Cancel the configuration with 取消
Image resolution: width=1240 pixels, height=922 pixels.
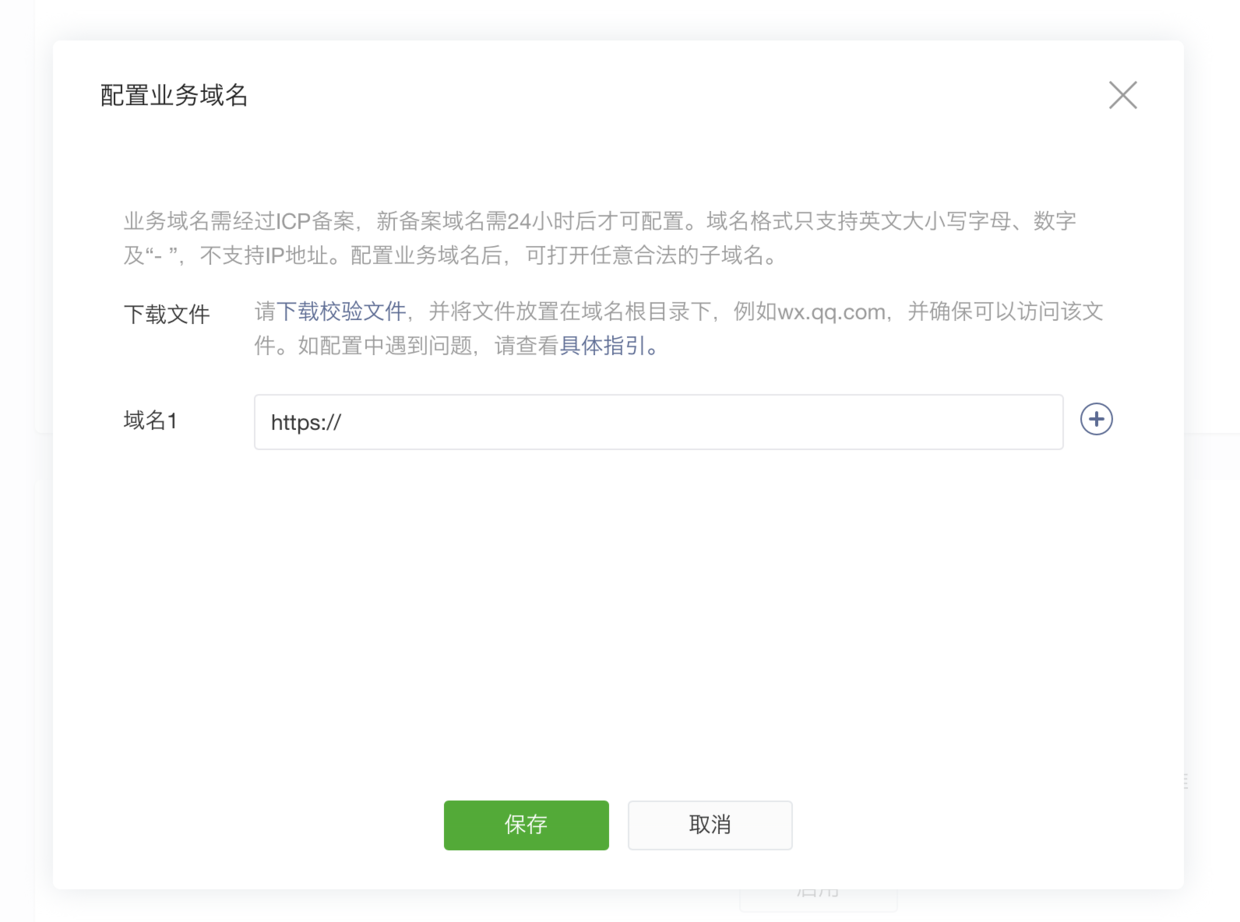pyautogui.click(x=710, y=825)
